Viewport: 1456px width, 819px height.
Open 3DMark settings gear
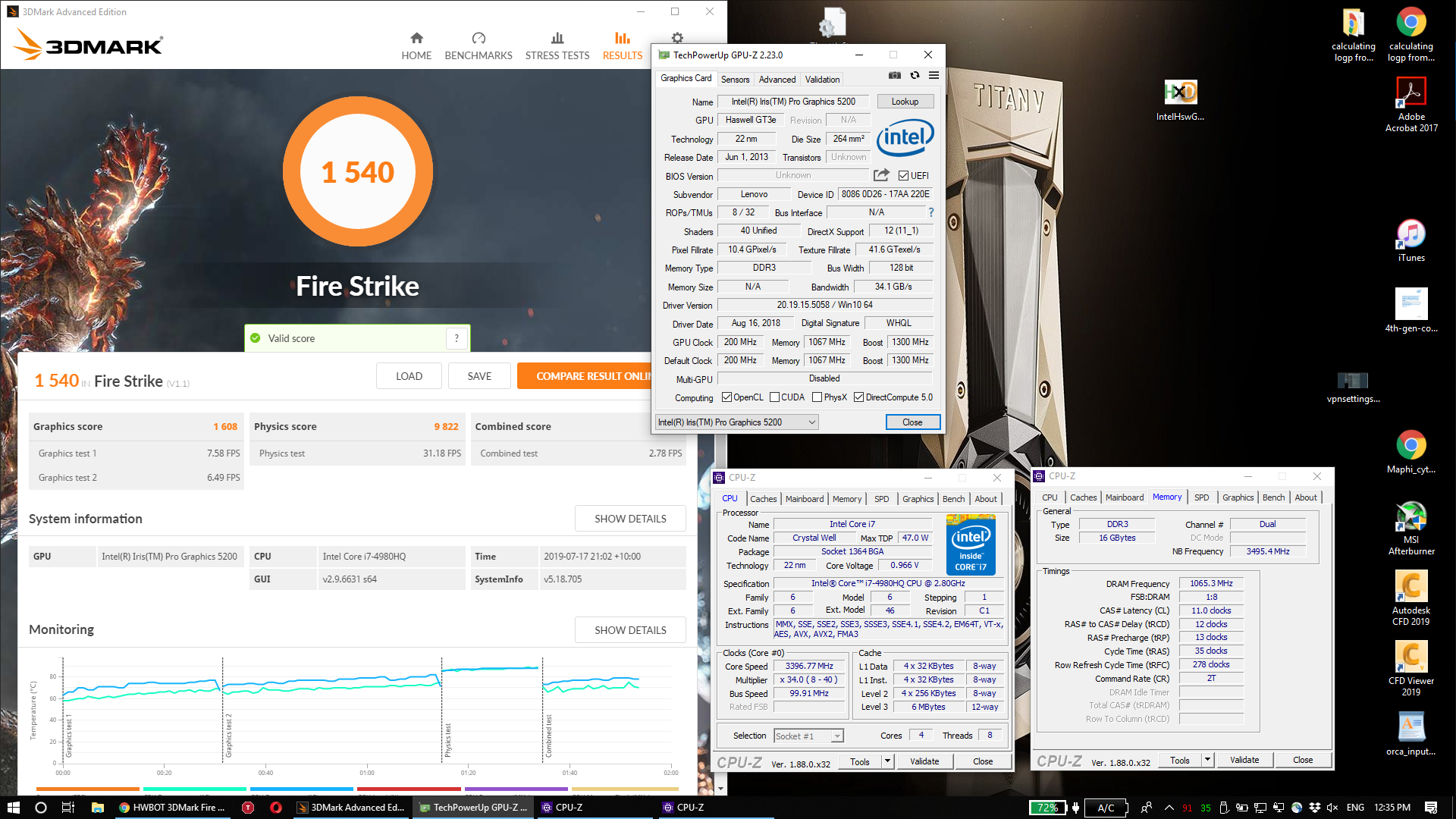[x=677, y=38]
